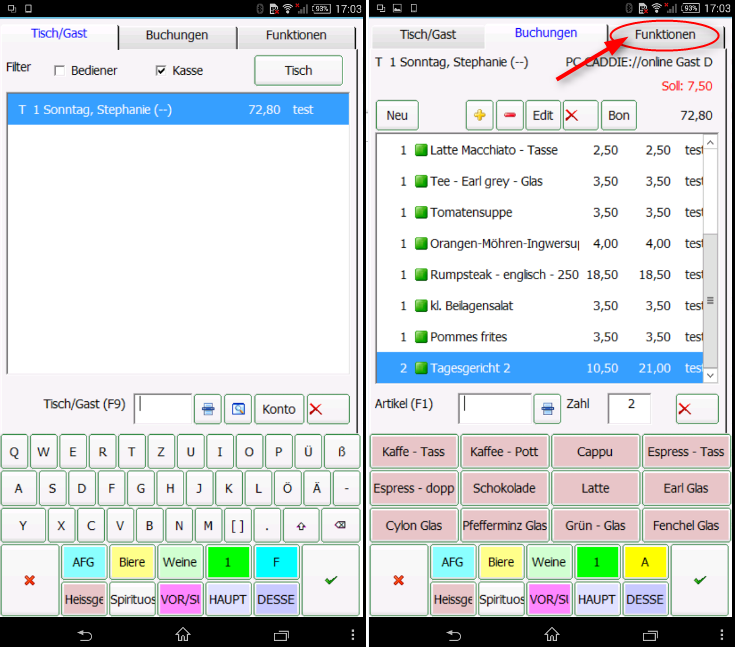Click red X button right of Konto
The height and width of the screenshot is (647, 735).
pos(328,409)
